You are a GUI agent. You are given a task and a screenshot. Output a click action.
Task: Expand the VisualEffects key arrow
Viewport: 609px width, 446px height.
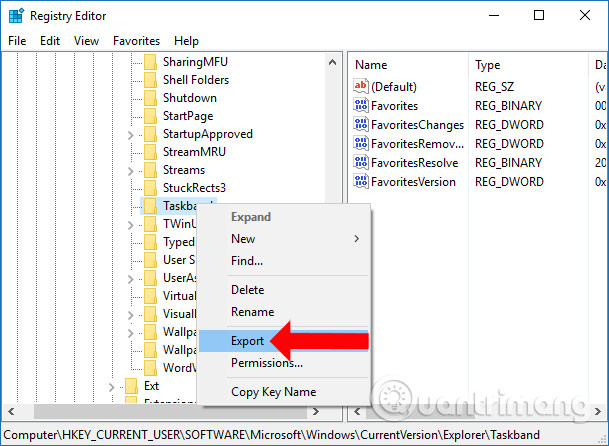tap(130, 315)
